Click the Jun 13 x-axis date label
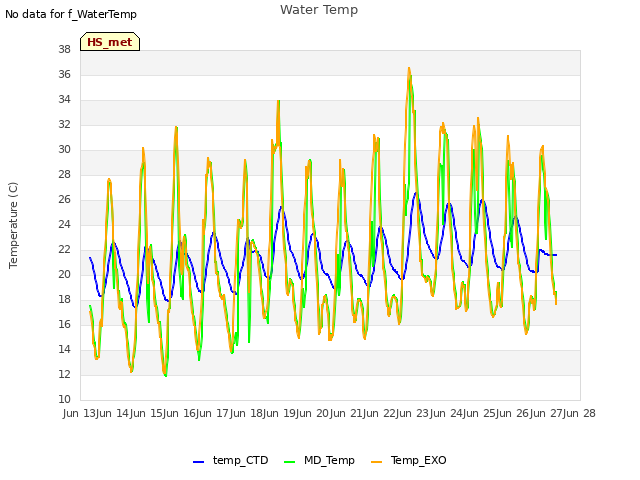The height and width of the screenshot is (480, 640). coord(81,413)
